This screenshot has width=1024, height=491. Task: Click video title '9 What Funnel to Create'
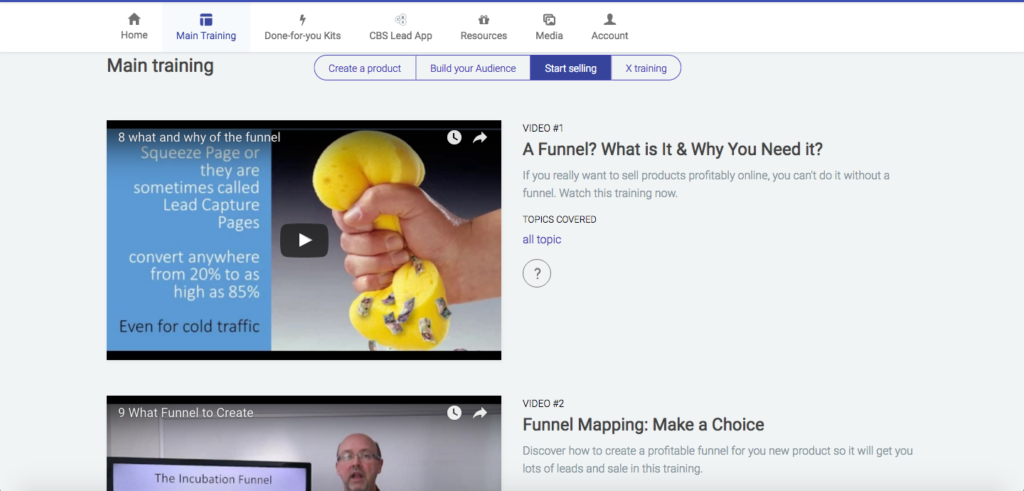click(x=185, y=413)
